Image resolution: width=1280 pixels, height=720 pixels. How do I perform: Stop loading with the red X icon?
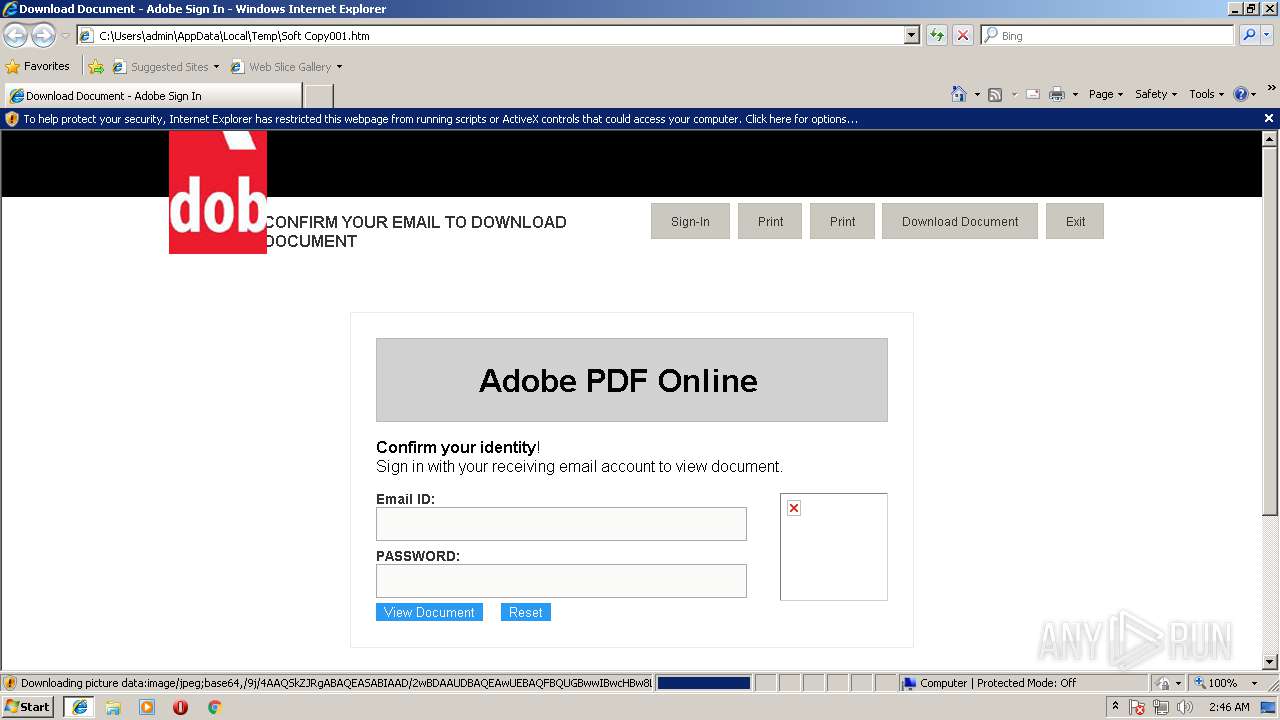click(x=963, y=35)
